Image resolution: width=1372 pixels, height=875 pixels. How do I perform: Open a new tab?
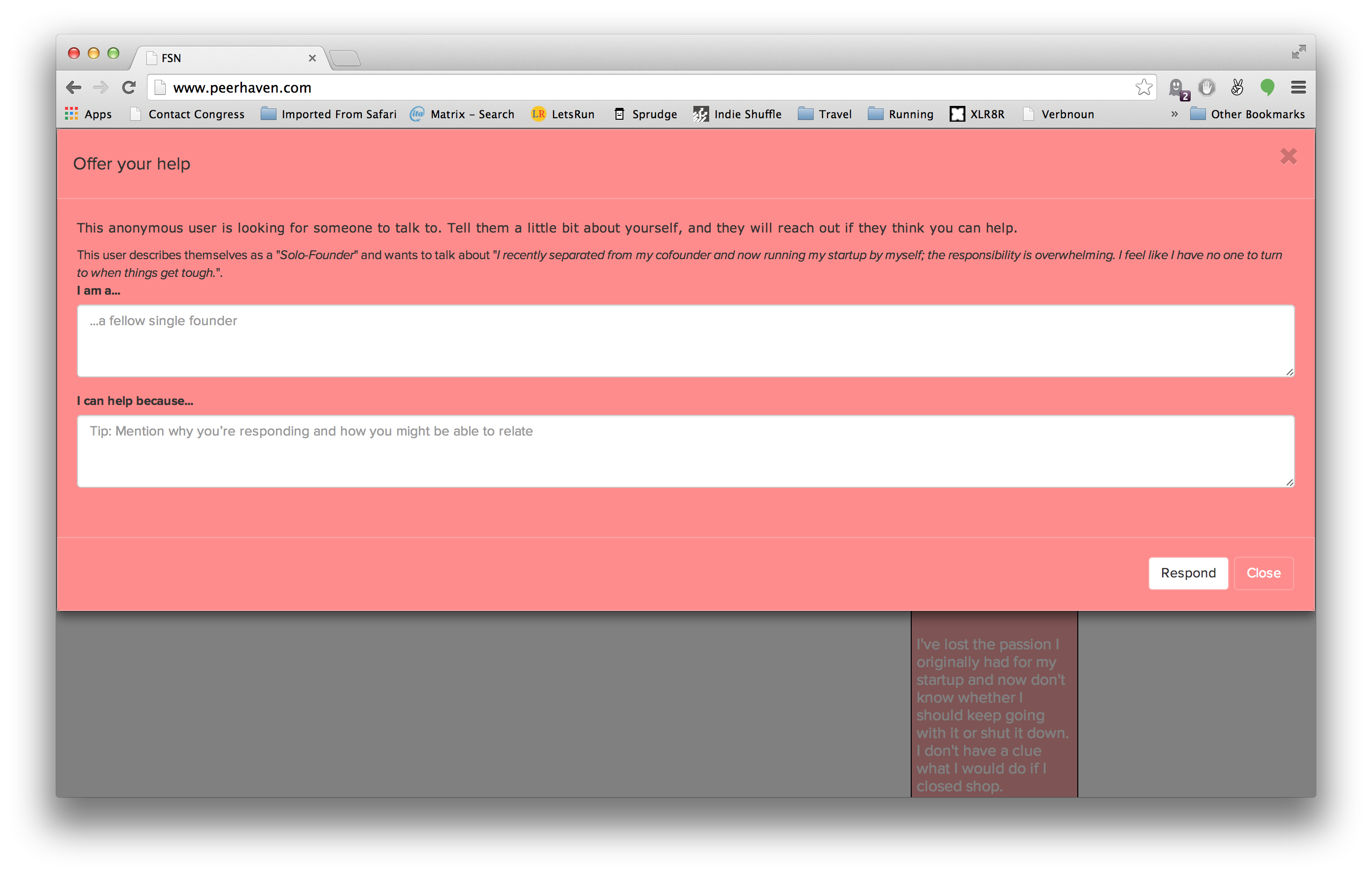pos(344,58)
